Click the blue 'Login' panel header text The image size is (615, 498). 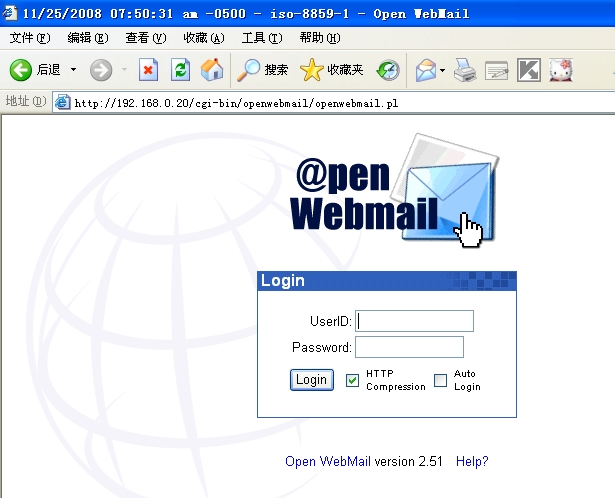tap(283, 281)
